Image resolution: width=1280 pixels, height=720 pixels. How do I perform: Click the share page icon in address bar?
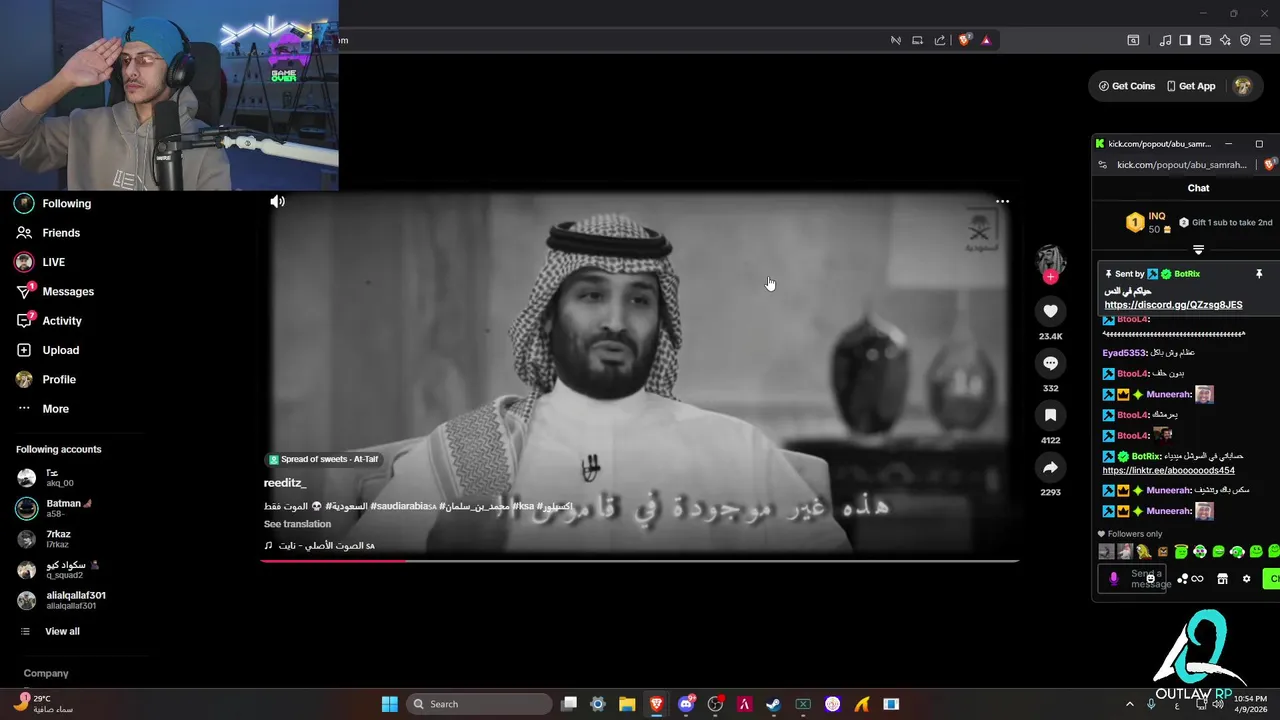(x=940, y=40)
